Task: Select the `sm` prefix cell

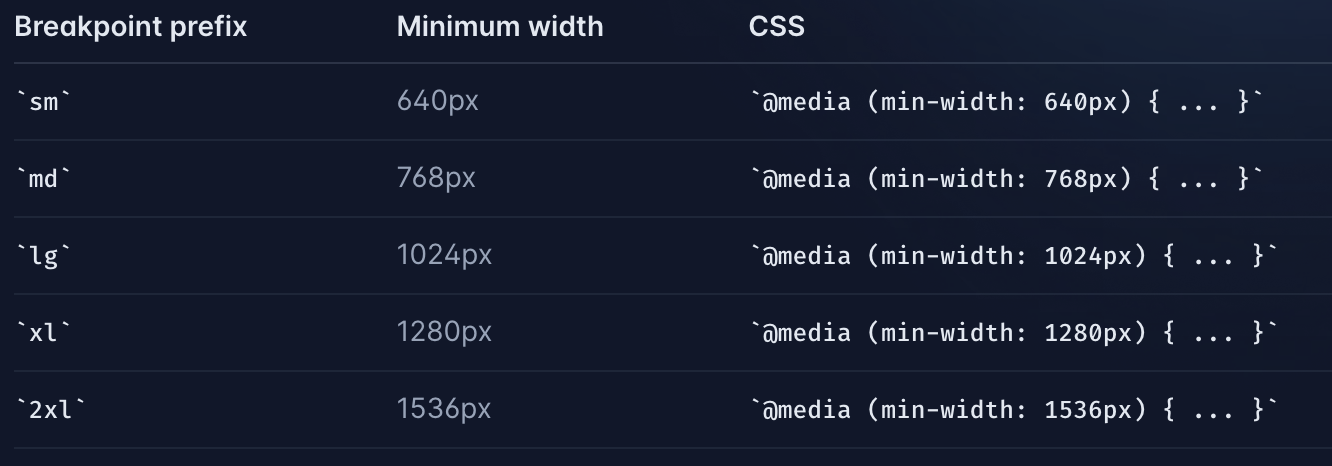Action: pyautogui.click(x=43, y=102)
